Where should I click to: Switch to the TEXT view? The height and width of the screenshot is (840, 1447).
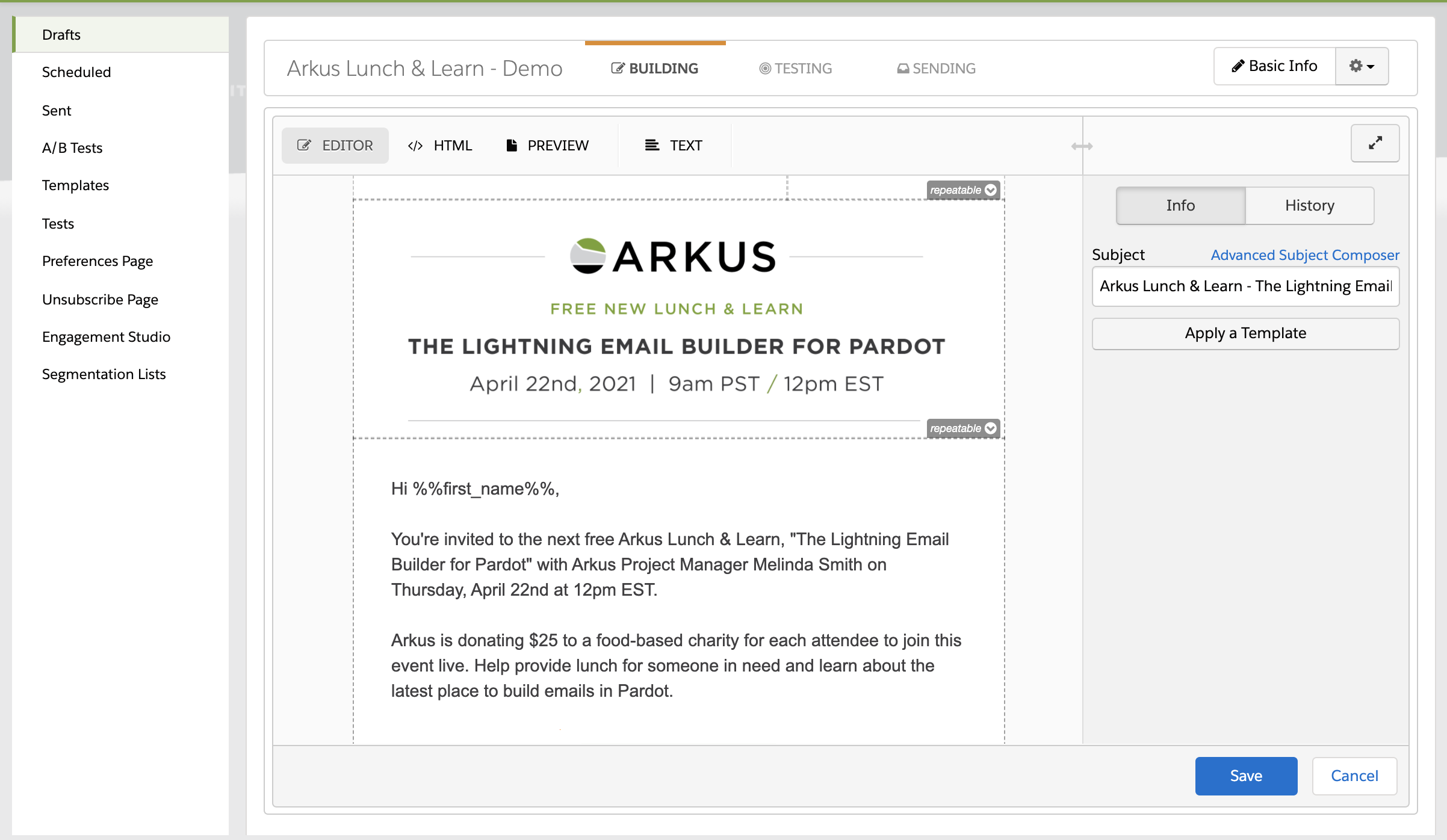click(674, 146)
